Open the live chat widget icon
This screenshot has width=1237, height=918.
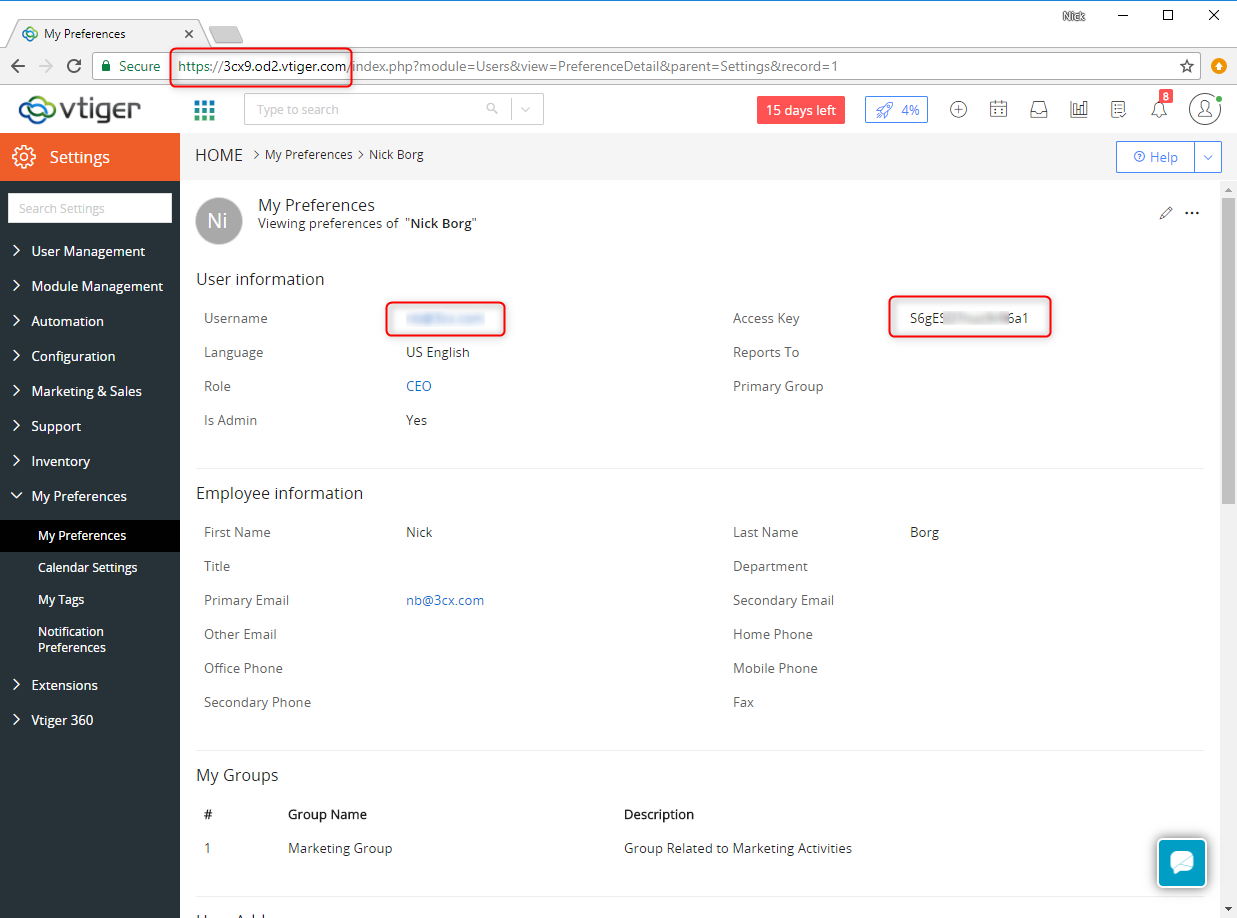click(x=1181, y=862)
